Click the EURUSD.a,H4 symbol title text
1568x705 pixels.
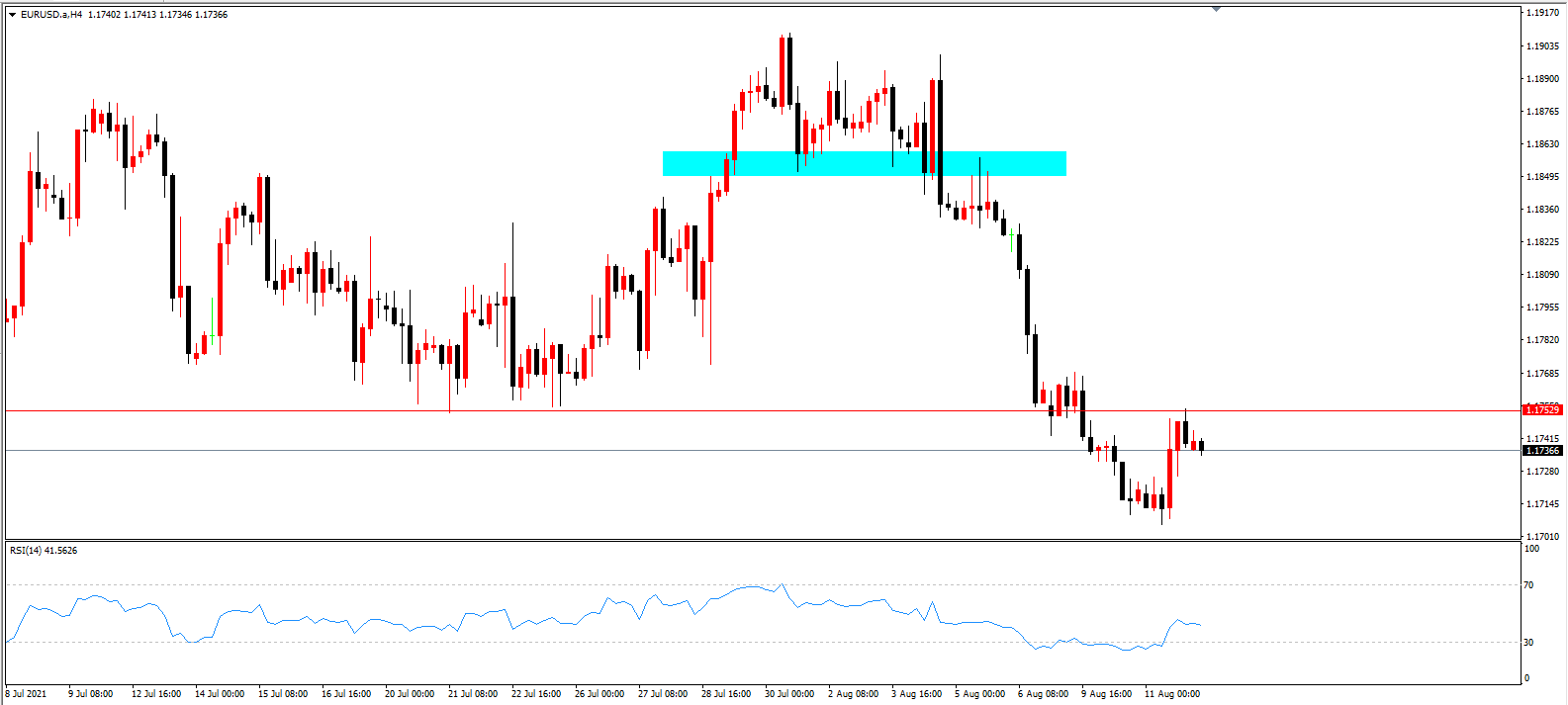coord(51,15)
